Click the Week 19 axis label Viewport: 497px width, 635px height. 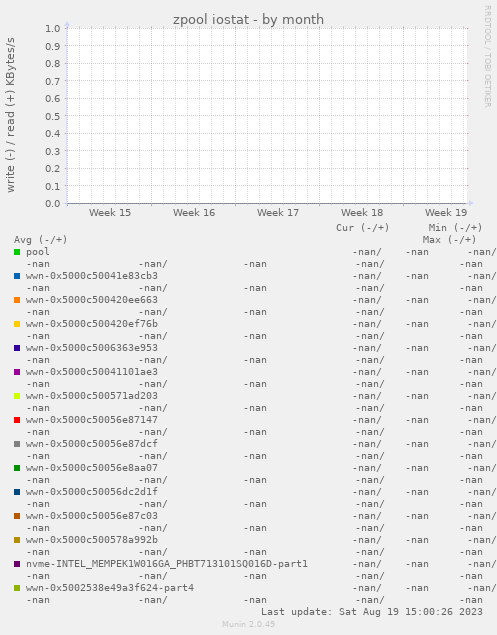tap(446, 213)
